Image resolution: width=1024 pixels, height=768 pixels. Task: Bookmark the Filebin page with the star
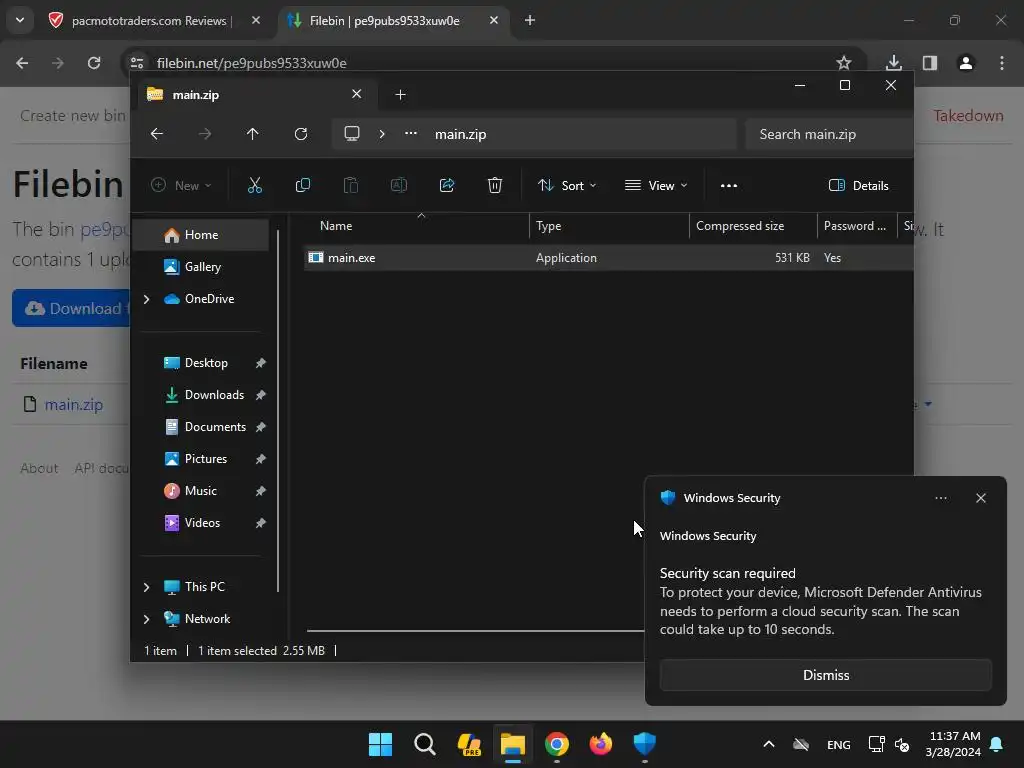point(844,63)
